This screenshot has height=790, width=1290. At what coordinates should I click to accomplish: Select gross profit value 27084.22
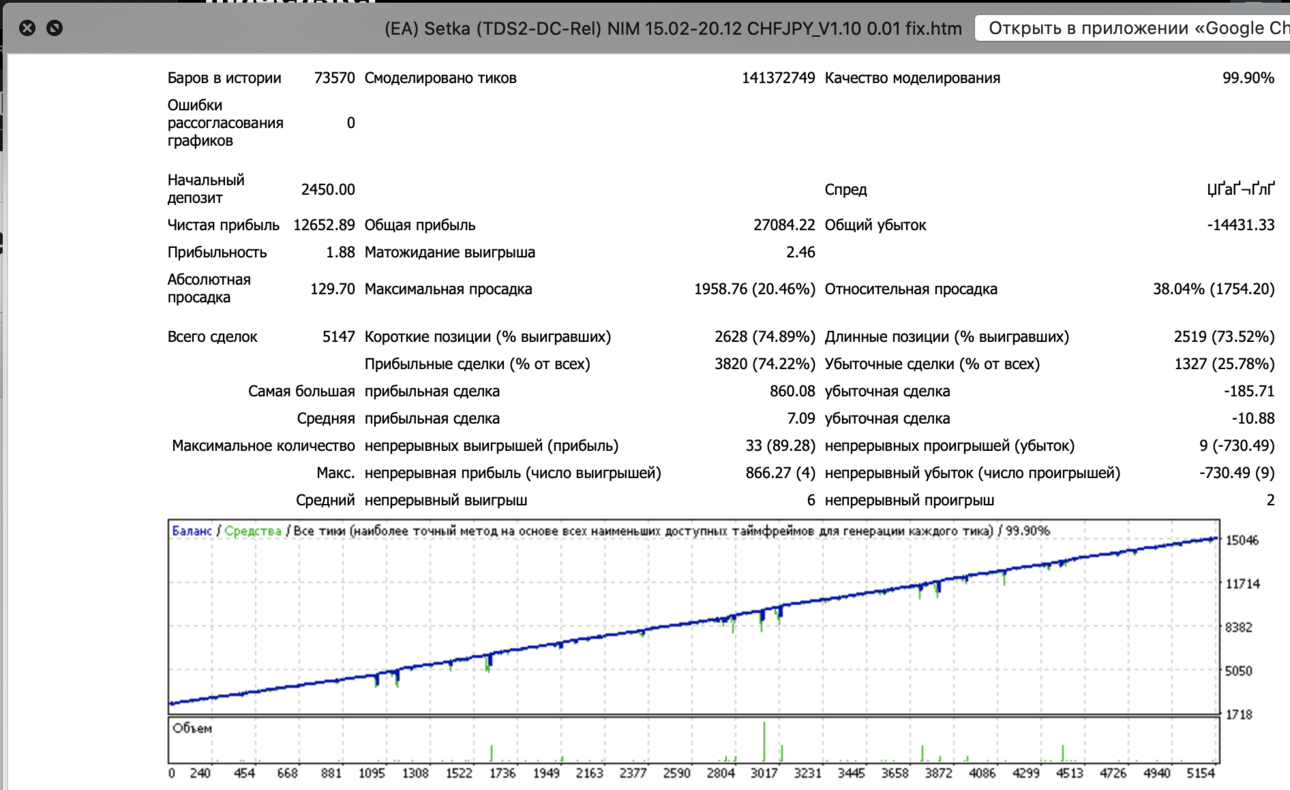click(784, 225)
